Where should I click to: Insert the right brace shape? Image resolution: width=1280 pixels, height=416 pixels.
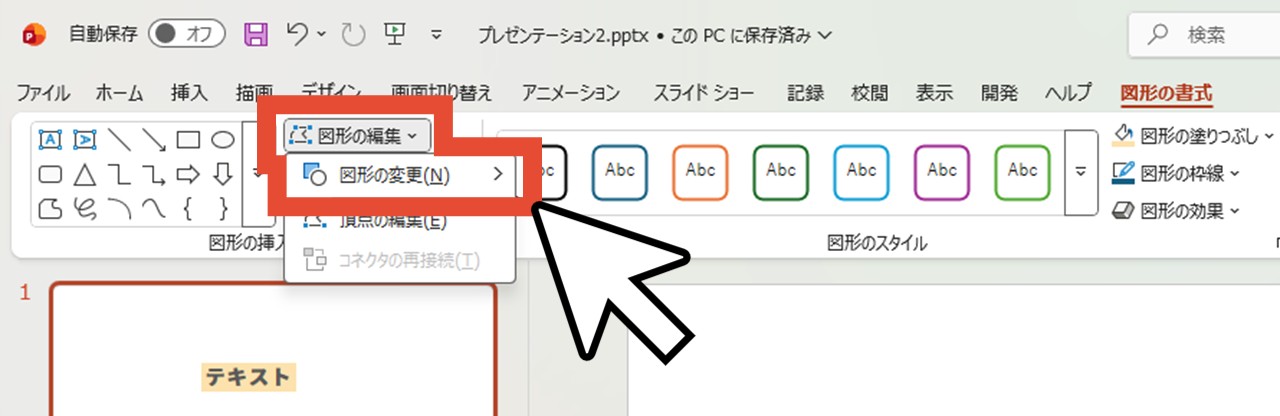point(223,208)
